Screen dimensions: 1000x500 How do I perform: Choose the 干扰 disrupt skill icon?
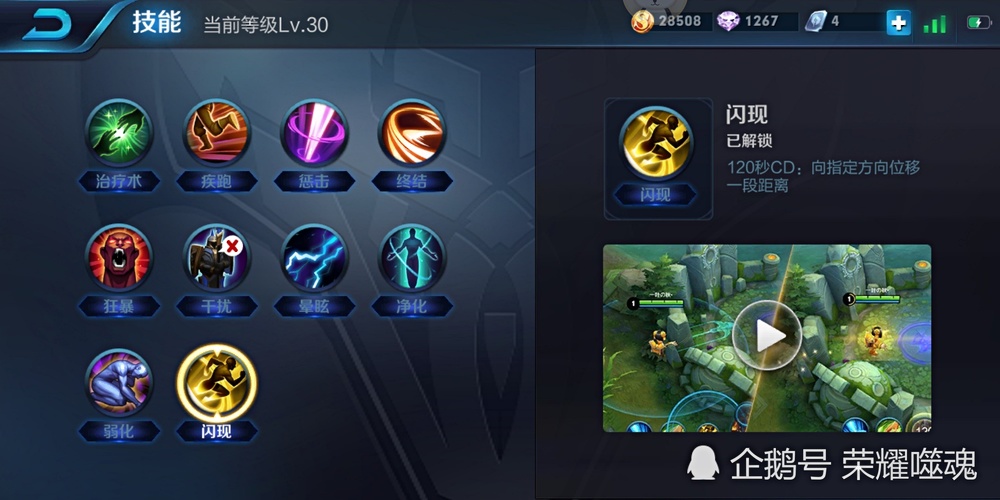point(217,258)
